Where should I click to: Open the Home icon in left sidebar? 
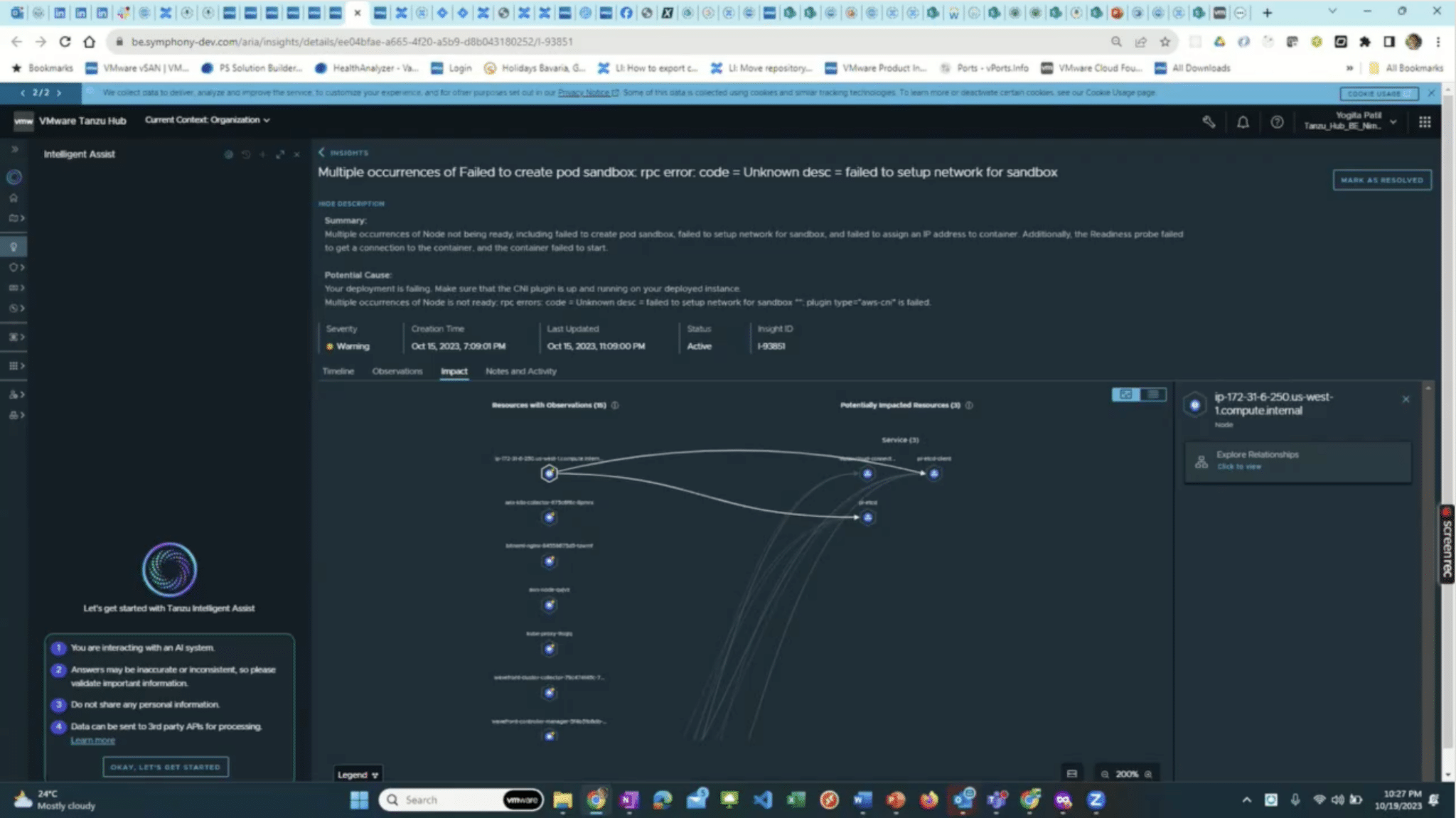pyautogui.click(x=14, y=198)
